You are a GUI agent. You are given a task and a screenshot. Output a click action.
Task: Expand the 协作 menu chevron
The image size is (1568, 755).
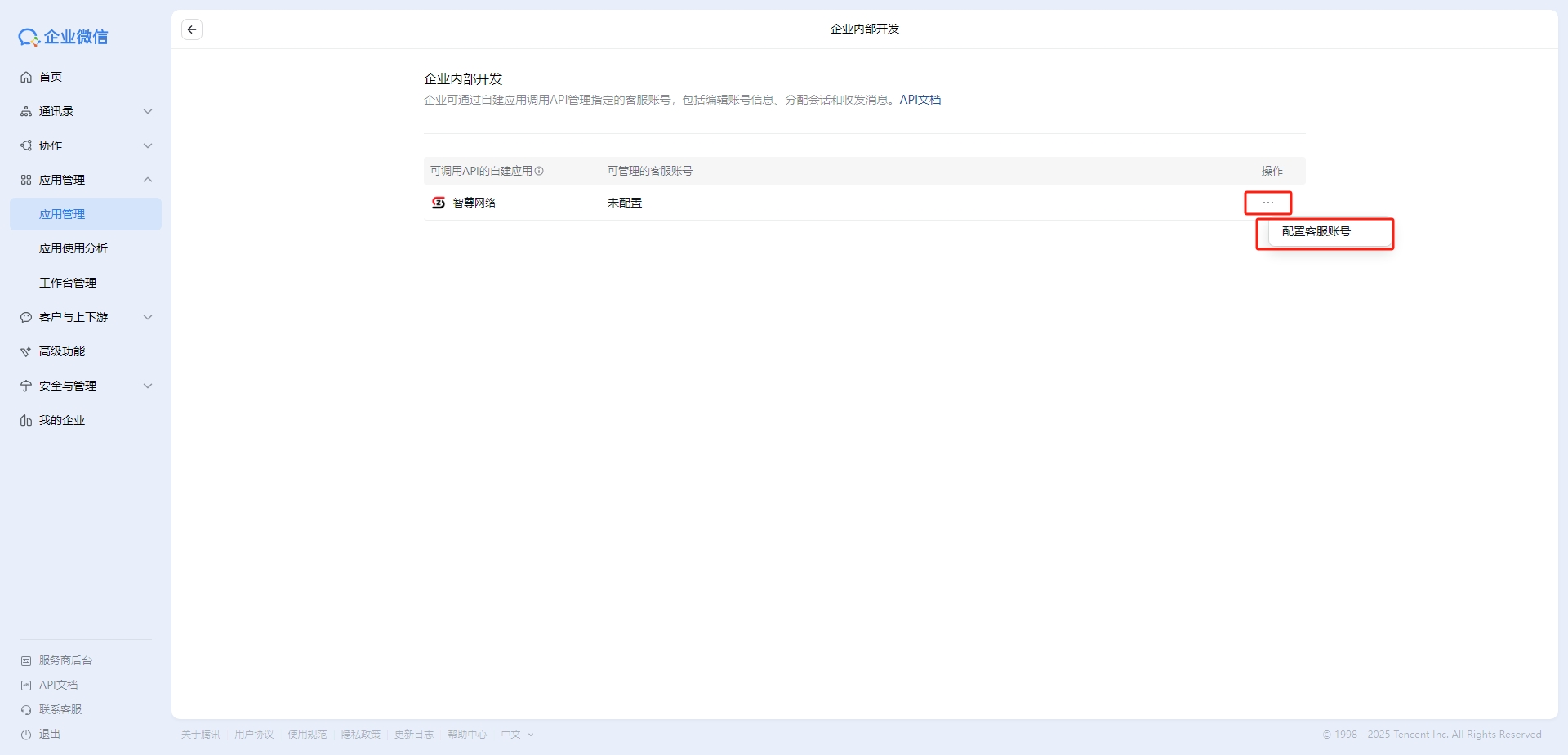coord(148,145)
